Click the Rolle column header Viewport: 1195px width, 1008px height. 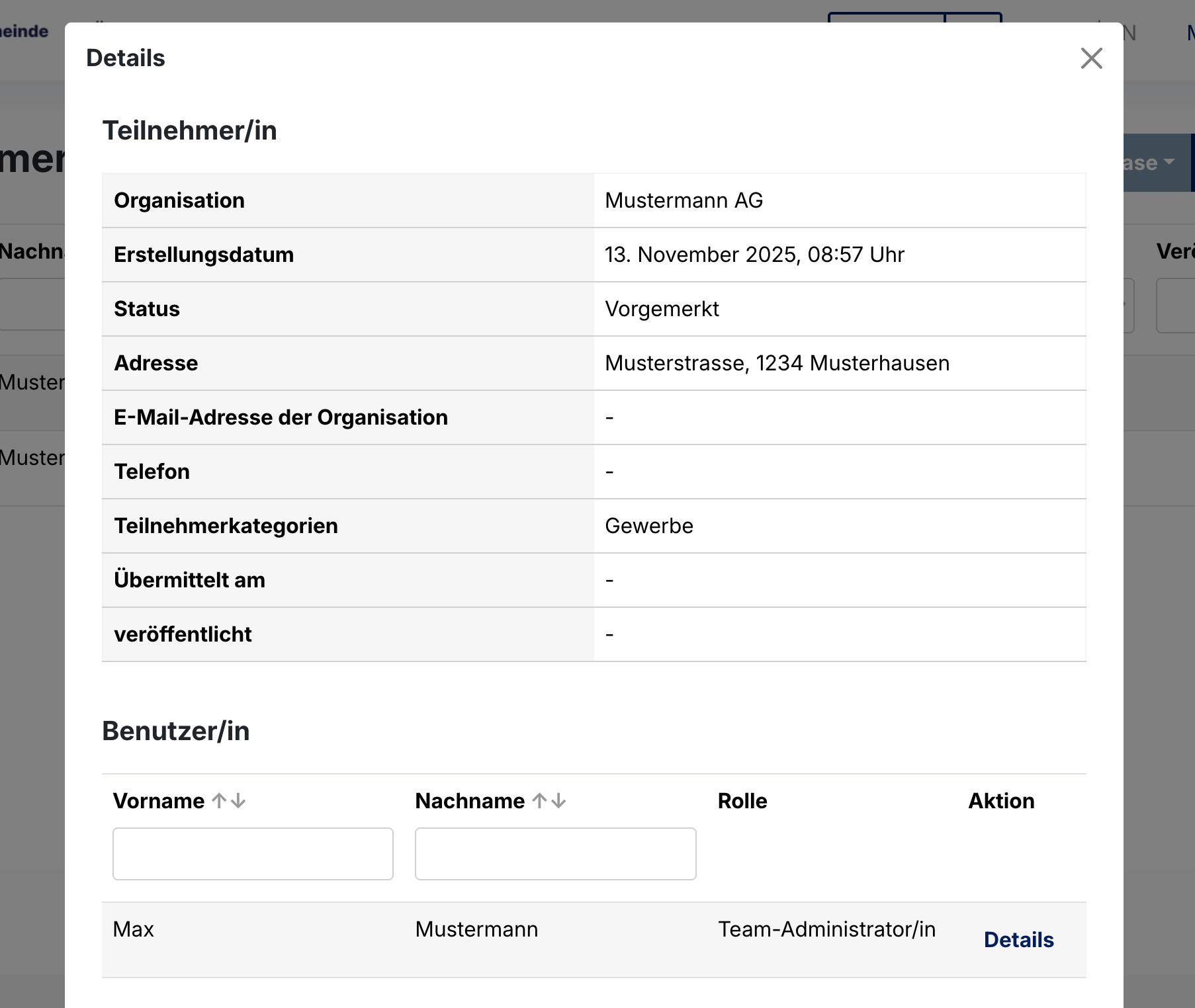(x=742, y=801)
